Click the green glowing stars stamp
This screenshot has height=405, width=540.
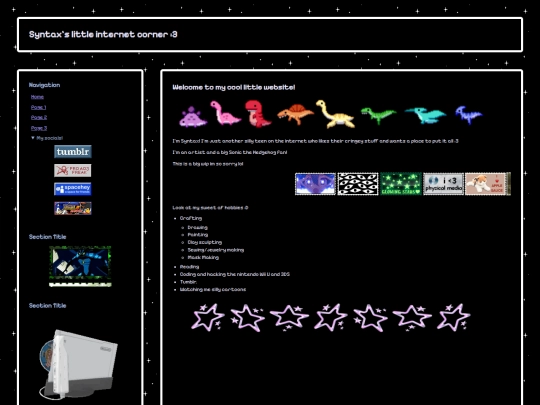(401, 184)
